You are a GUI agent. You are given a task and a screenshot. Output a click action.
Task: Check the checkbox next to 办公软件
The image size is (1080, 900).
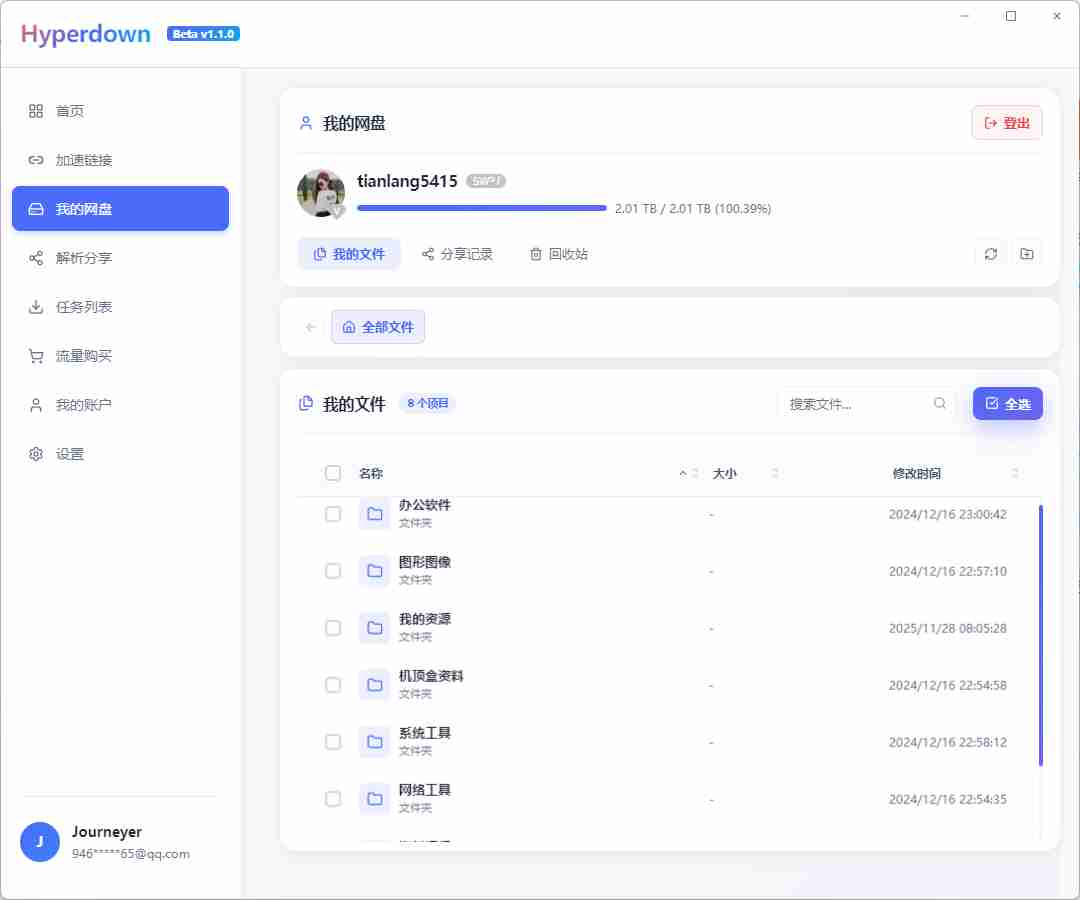pyautogui.click(x=333, y=514)
